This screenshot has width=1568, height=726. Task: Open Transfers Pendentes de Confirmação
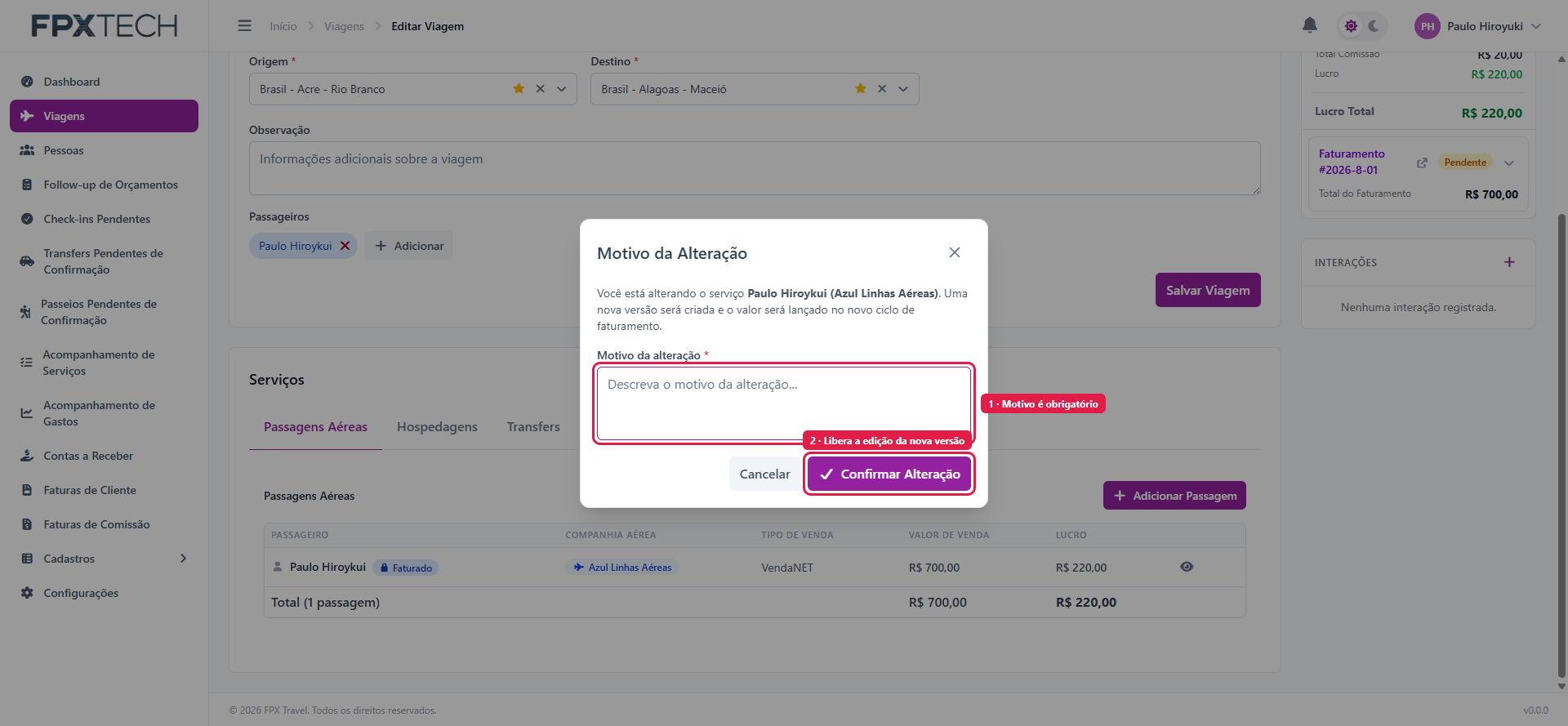(104, 261)
